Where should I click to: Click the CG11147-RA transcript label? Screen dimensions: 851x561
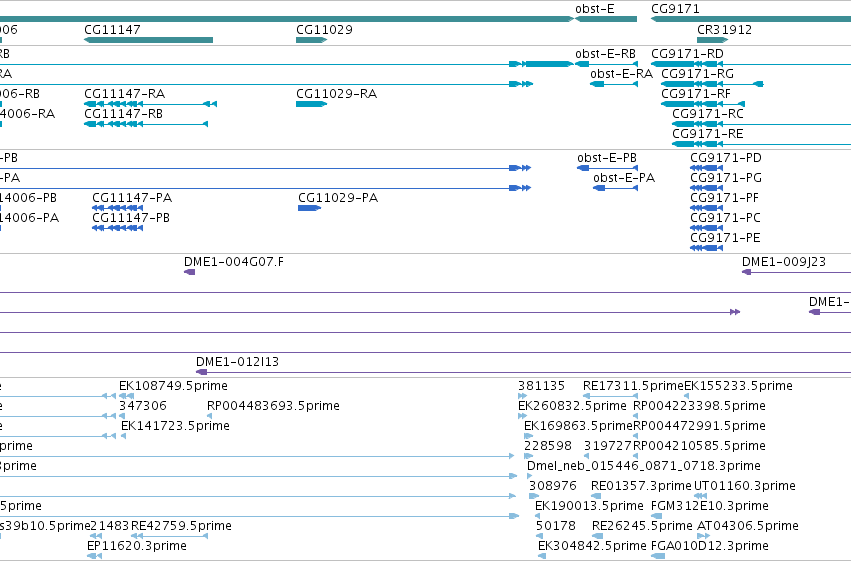pos(124,94)
